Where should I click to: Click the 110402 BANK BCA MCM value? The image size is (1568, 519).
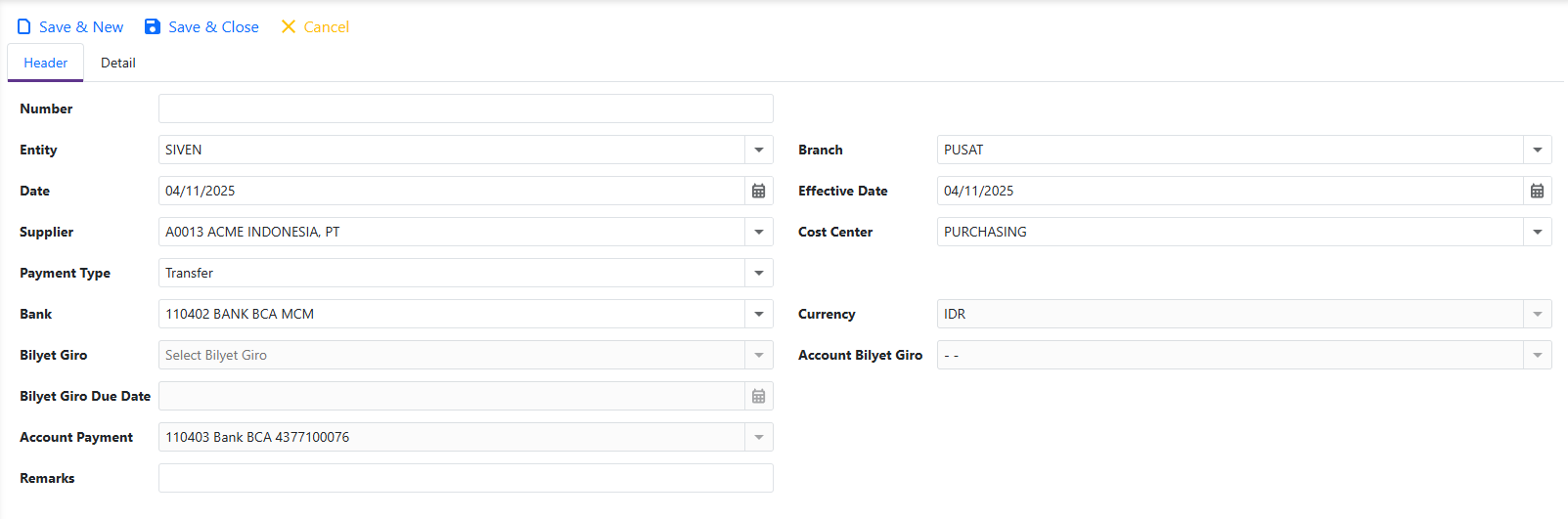(240, 314)
